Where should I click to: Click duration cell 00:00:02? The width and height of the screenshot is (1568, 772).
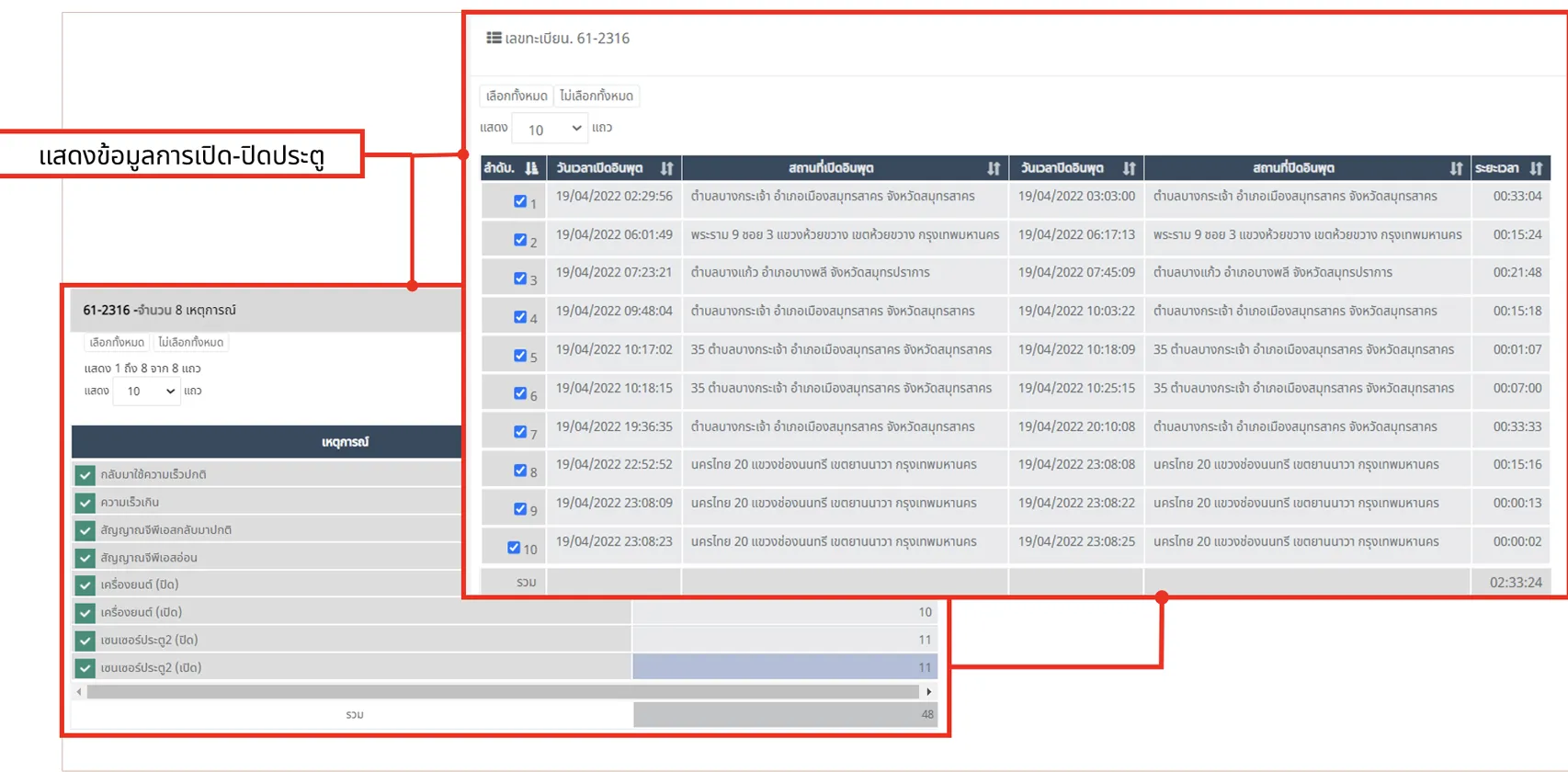click(1517, 542)
